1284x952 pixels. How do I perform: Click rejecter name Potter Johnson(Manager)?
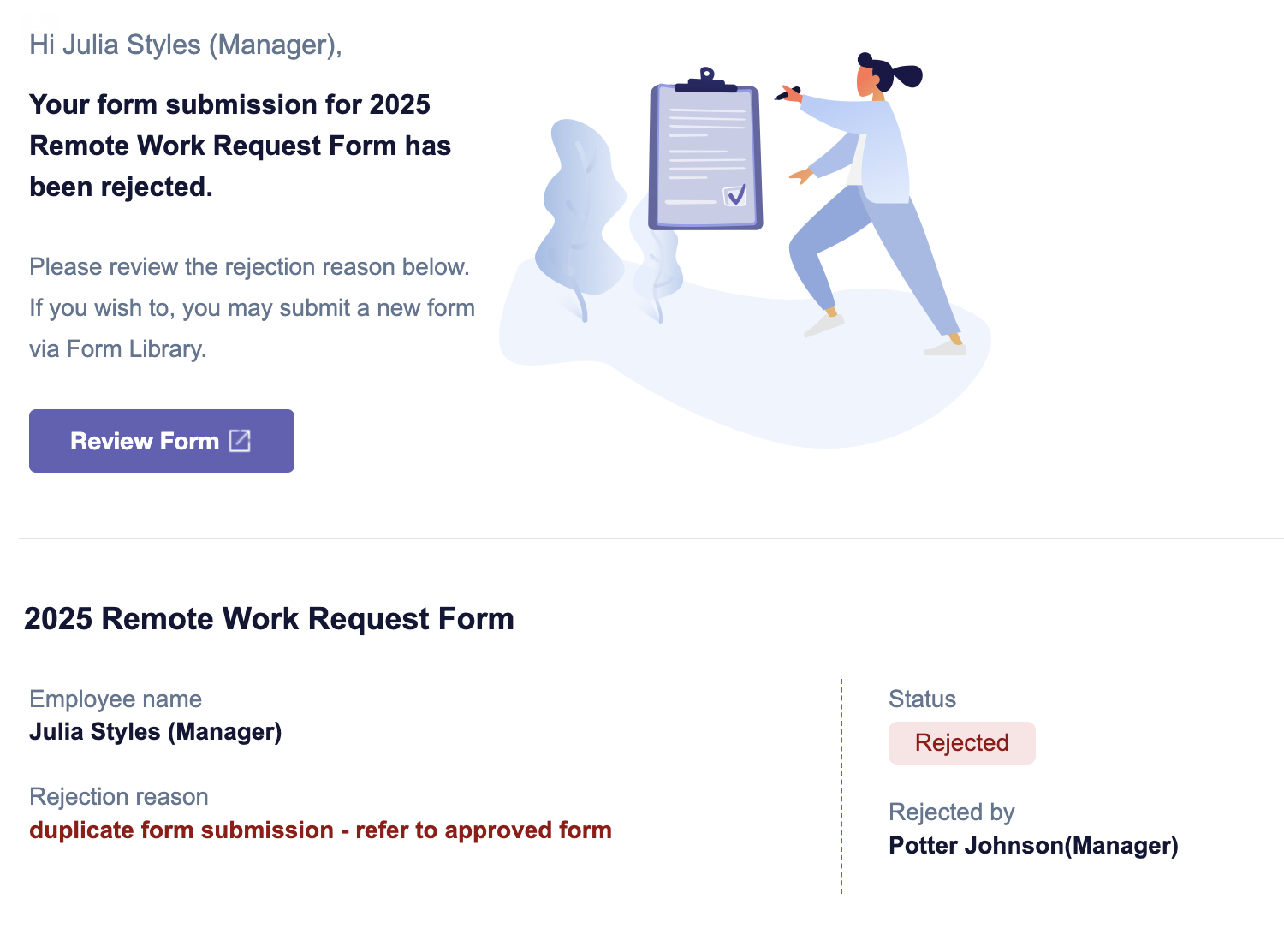click(x=1033, y=846)
